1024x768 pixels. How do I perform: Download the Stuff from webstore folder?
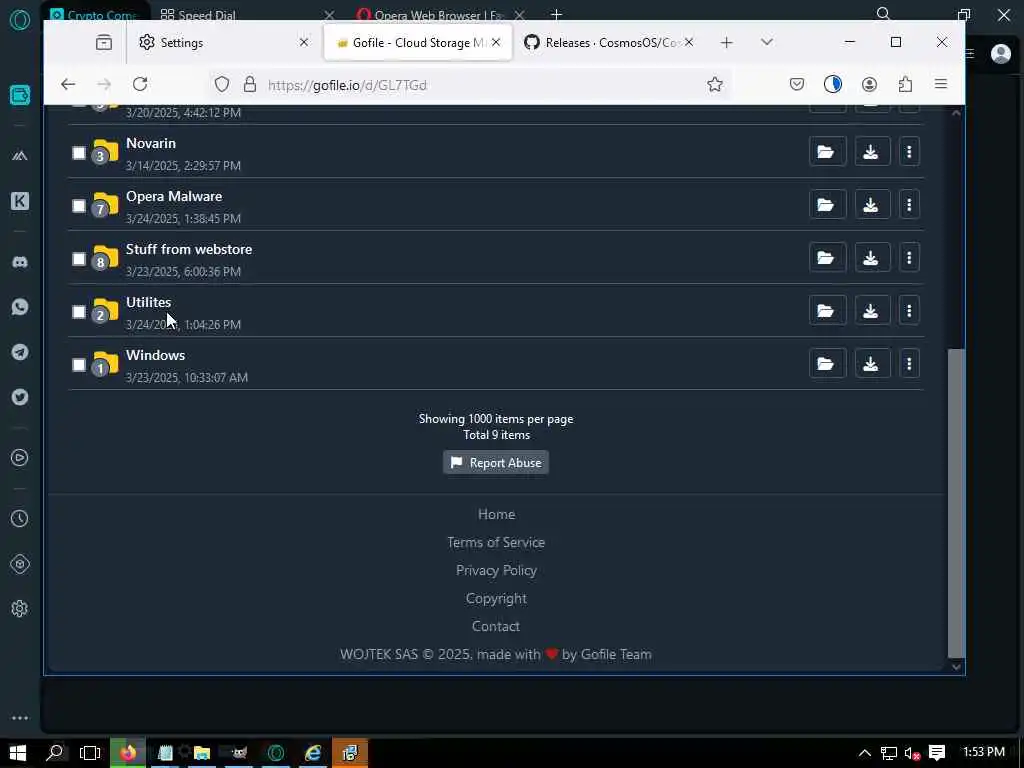(x=871, y=258)
